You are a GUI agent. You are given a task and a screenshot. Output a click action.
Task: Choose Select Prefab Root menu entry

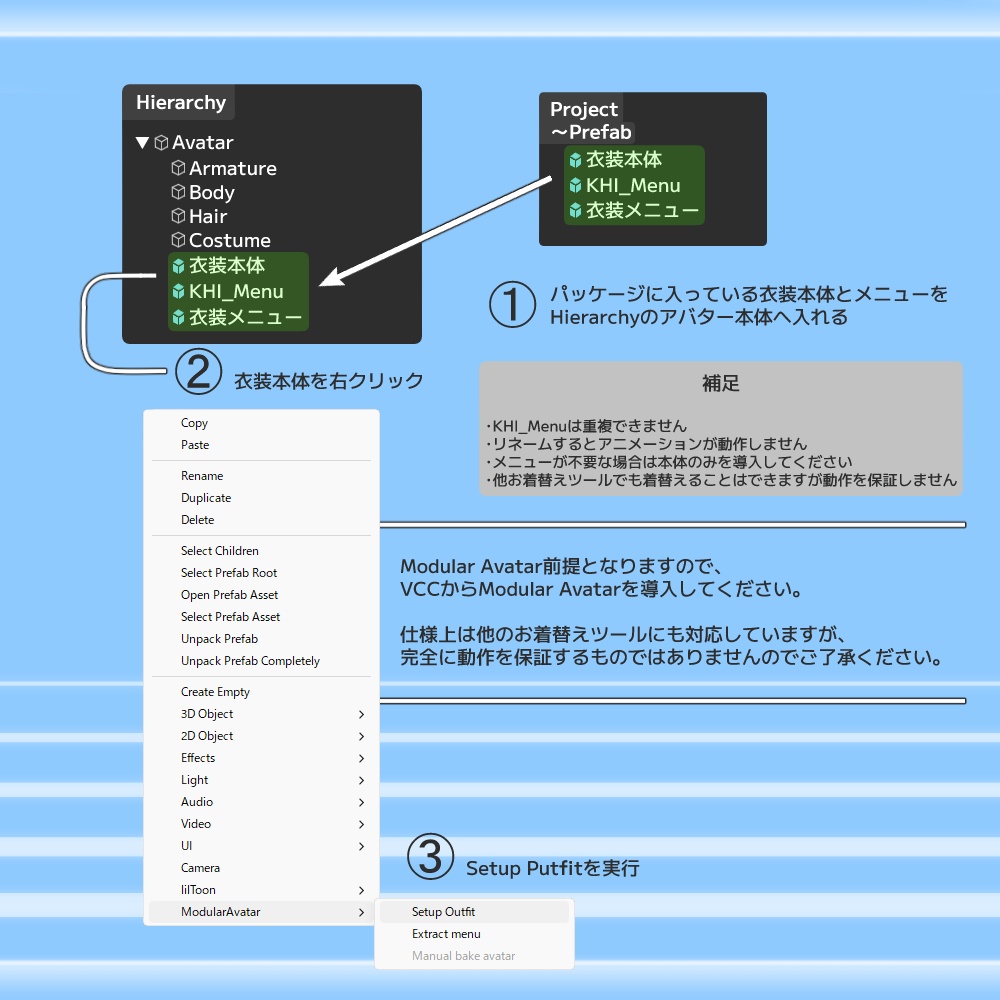tap(261, 573)
